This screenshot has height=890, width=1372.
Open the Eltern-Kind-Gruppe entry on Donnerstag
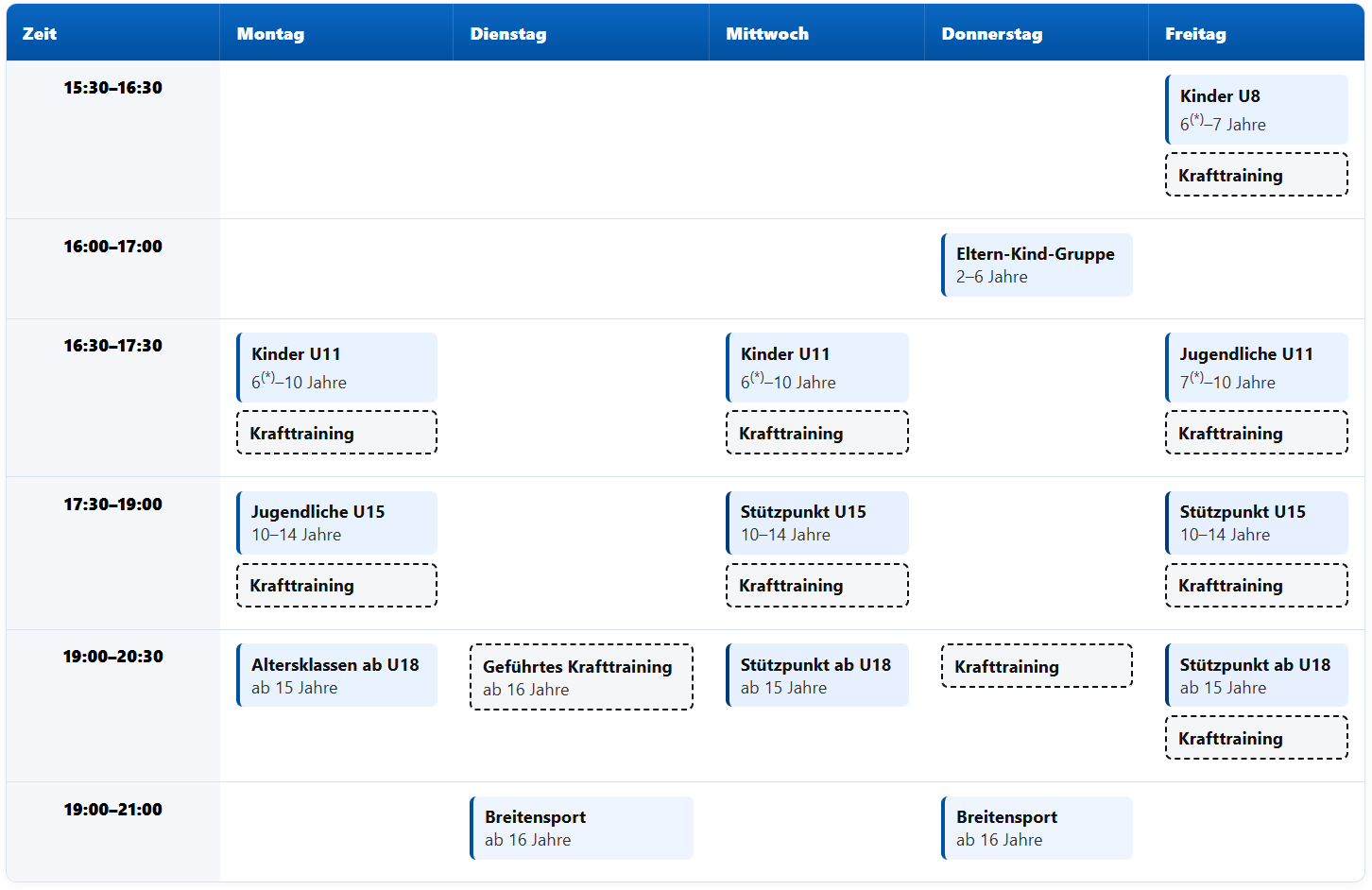tap(1037, 265)
